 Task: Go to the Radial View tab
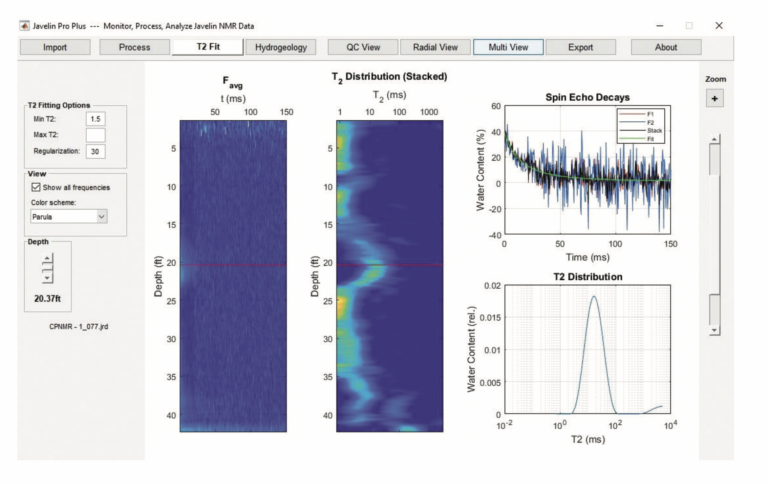tap(435, 47)
